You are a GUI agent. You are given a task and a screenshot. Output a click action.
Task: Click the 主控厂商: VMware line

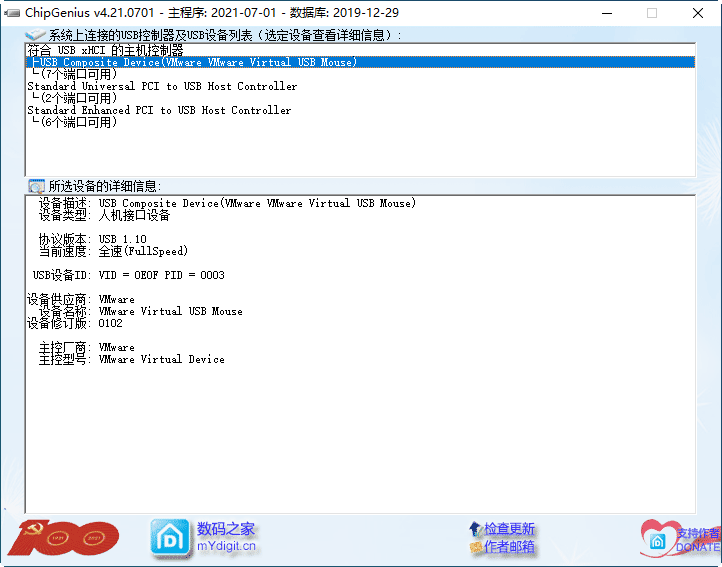click(x=87, y=347)
